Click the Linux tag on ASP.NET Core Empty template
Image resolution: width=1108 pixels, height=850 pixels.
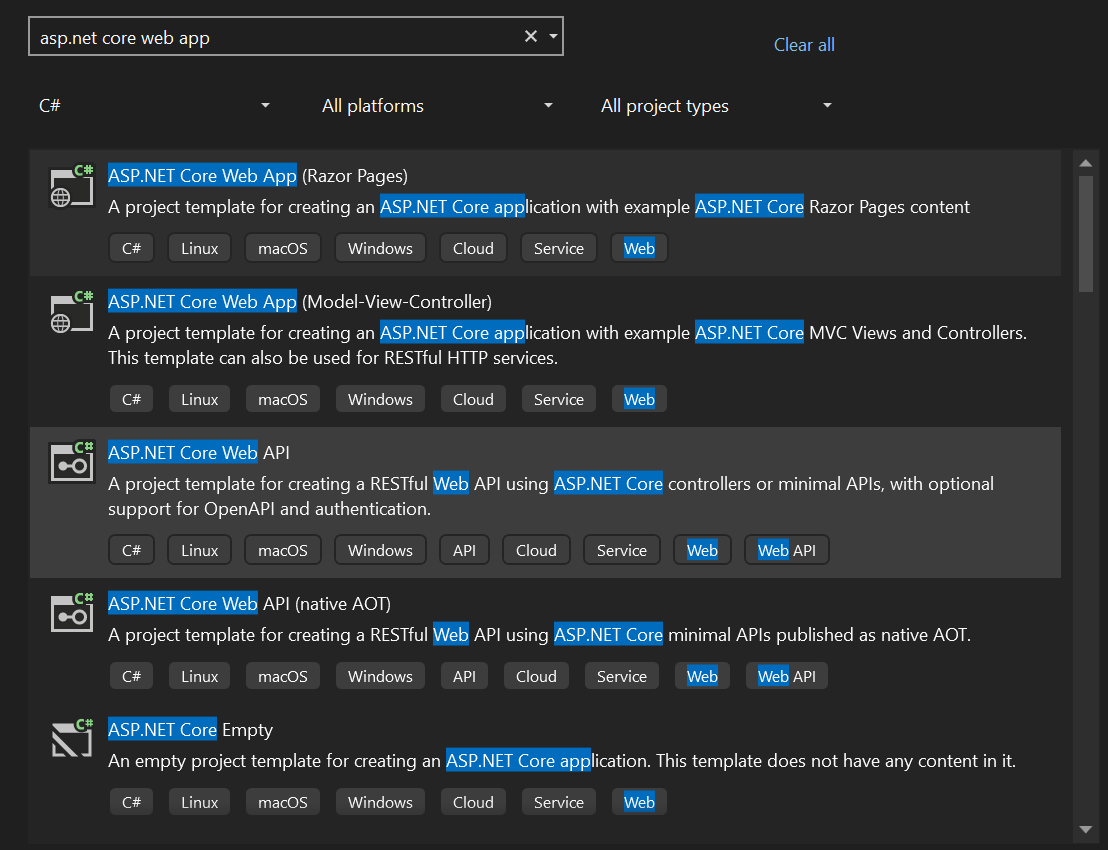[199, 802]
